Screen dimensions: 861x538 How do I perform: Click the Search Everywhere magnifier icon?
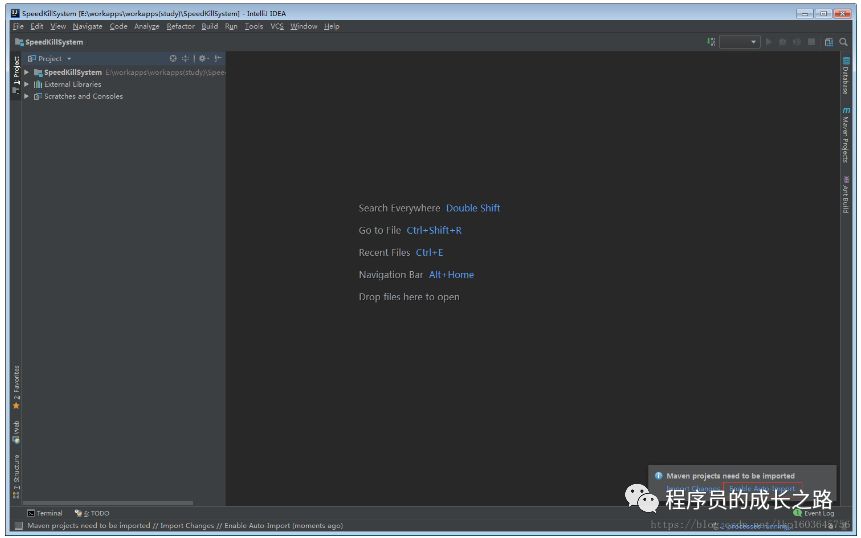pyautogui.click(x=843, y=42)
